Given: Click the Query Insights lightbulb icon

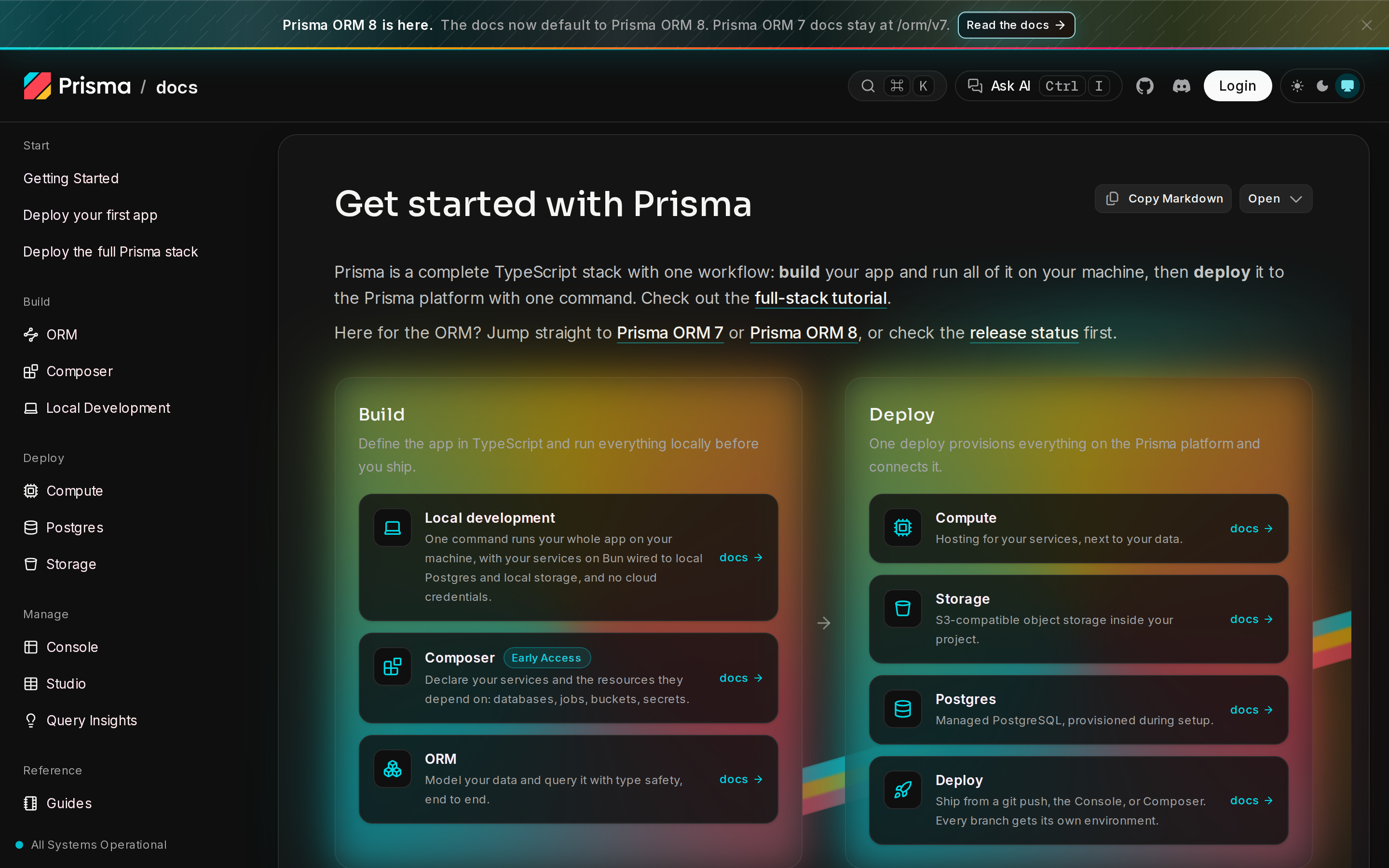Looking at the screenshot, I should pyautogui.click(x=30, y=720).
